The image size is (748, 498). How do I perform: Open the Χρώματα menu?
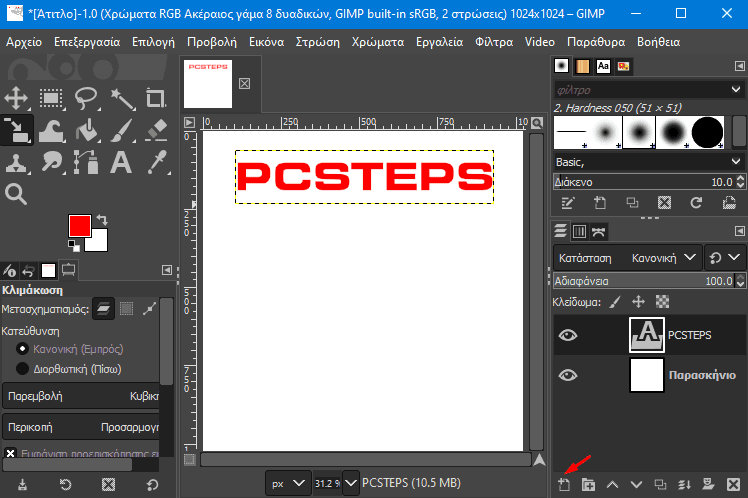click(378, 42)
